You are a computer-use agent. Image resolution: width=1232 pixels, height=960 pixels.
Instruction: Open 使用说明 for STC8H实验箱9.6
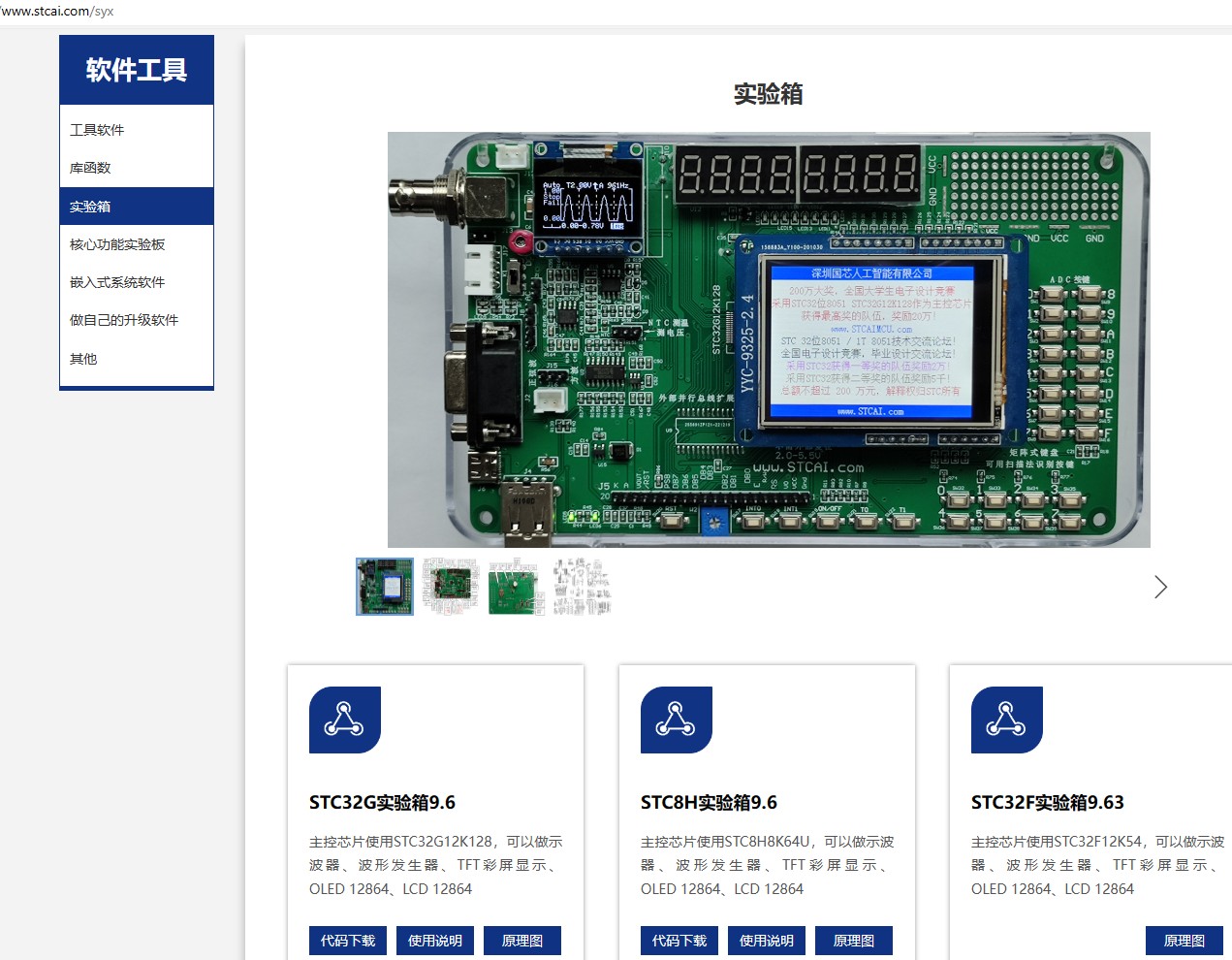pos(767,941)
